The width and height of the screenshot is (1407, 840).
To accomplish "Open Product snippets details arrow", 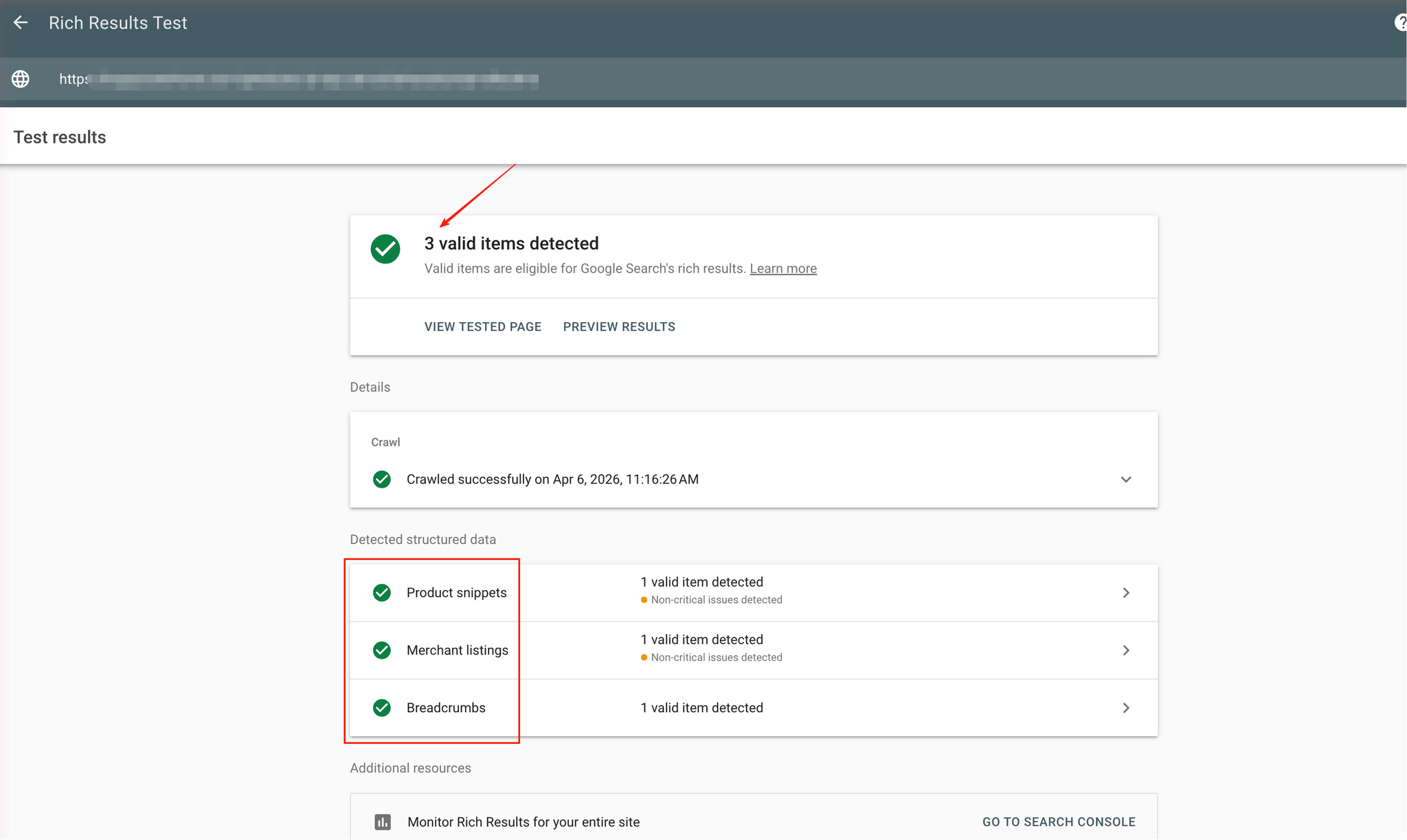I will (x=1126, y=593).
